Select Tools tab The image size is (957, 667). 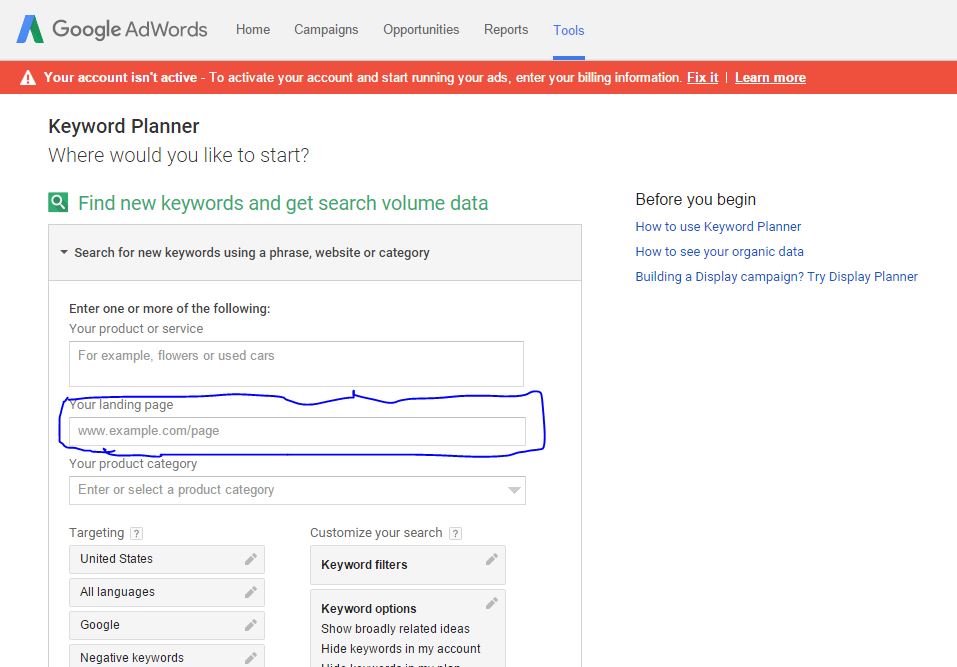(x=569, y=30)
